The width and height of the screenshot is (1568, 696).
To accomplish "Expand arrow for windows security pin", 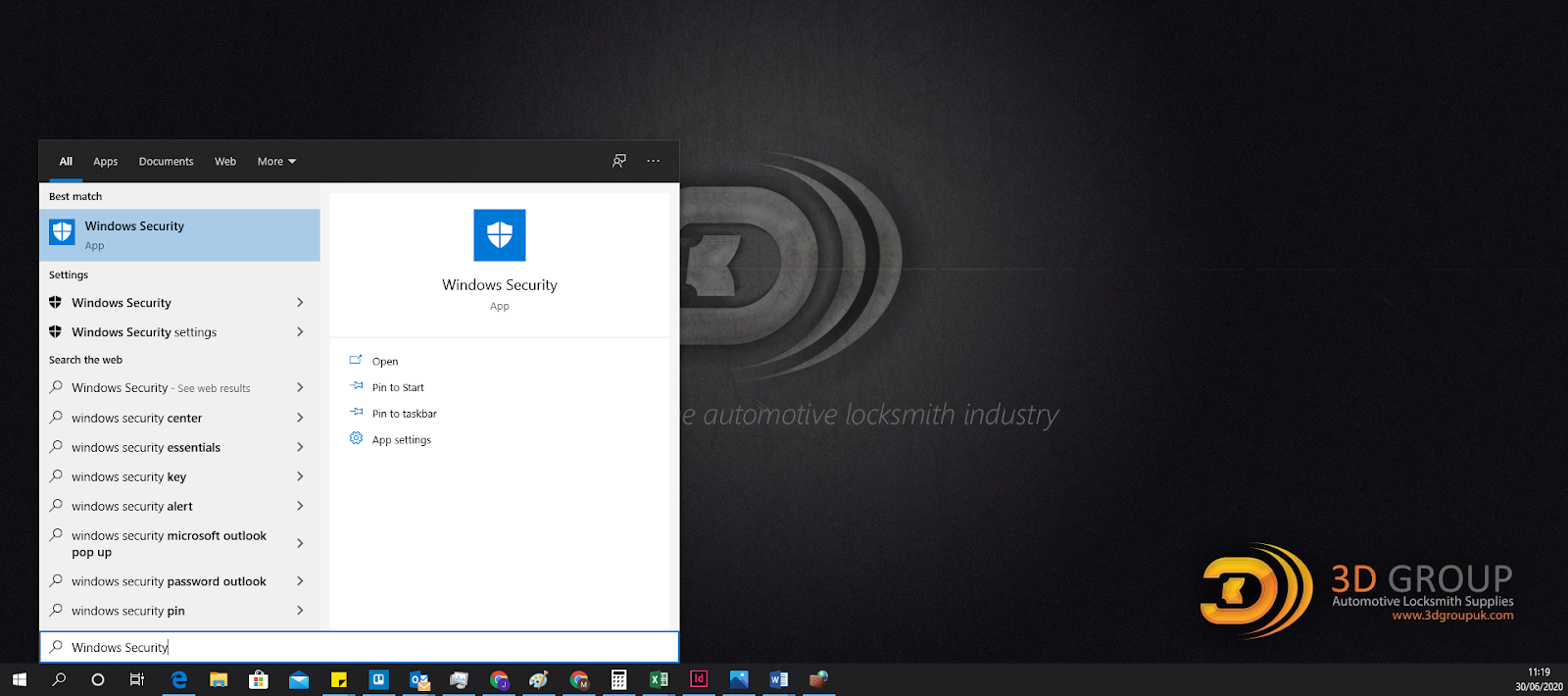I will pos(300,611).
